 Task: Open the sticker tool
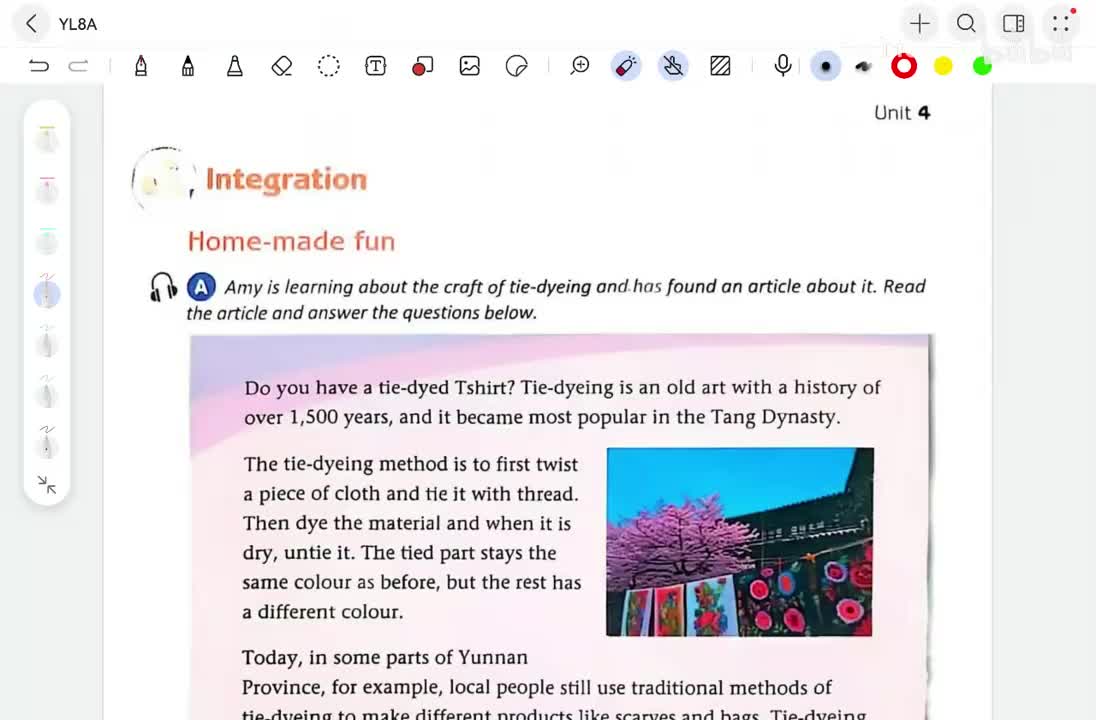coord(517,66)
